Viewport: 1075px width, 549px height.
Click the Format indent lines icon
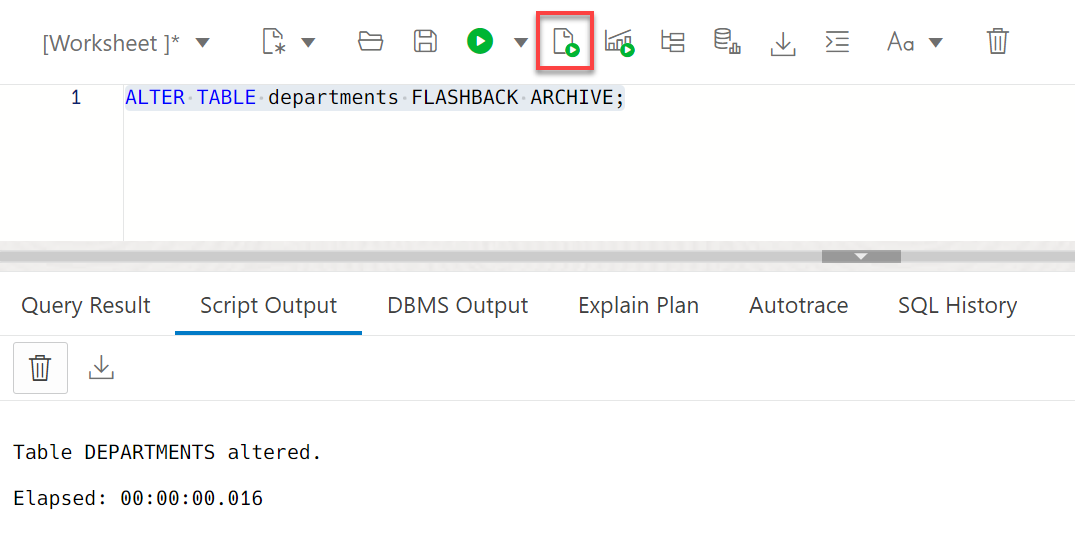(x=837, y=42)
